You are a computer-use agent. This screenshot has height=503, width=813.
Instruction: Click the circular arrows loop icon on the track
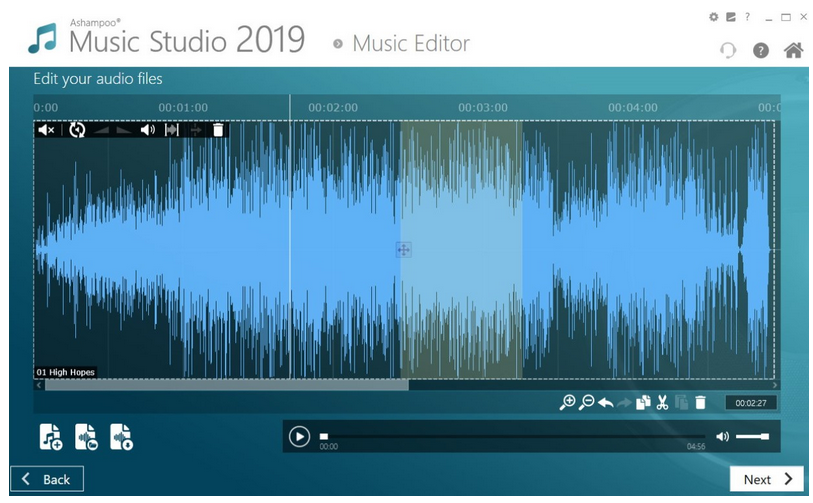(77, 130)
